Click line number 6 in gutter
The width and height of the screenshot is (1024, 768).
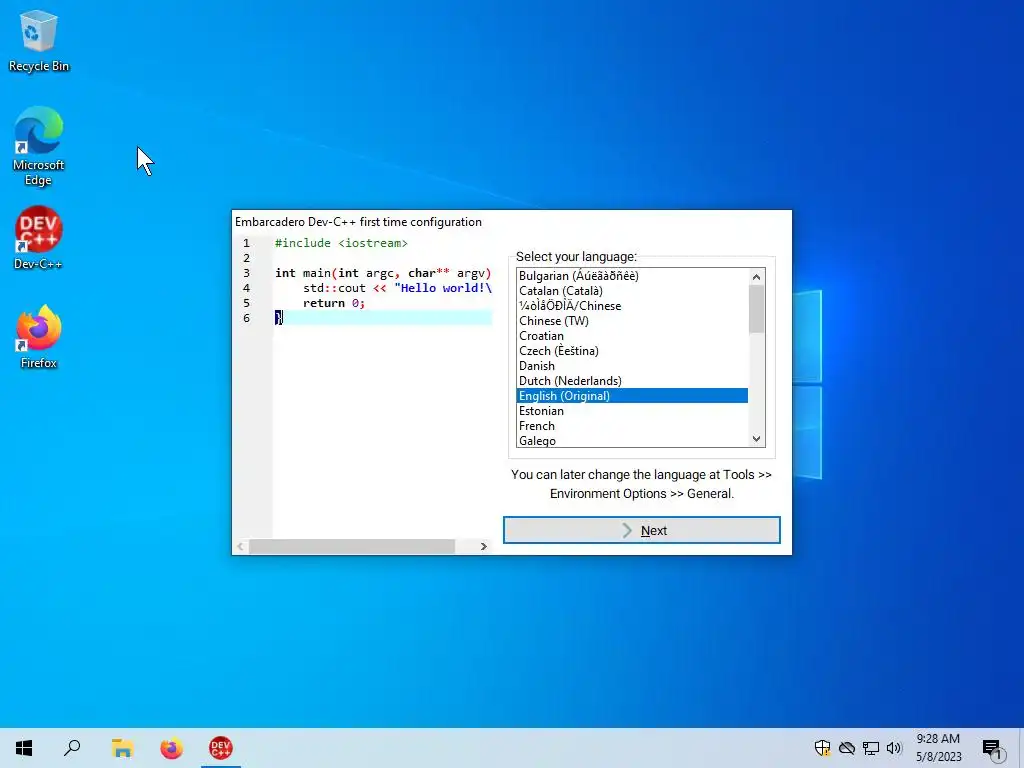tap(246, 318)
